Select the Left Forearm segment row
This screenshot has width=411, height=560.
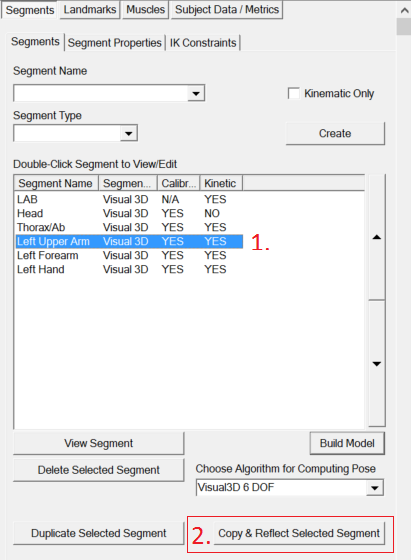pyautogui.click(x=129, y=255)
